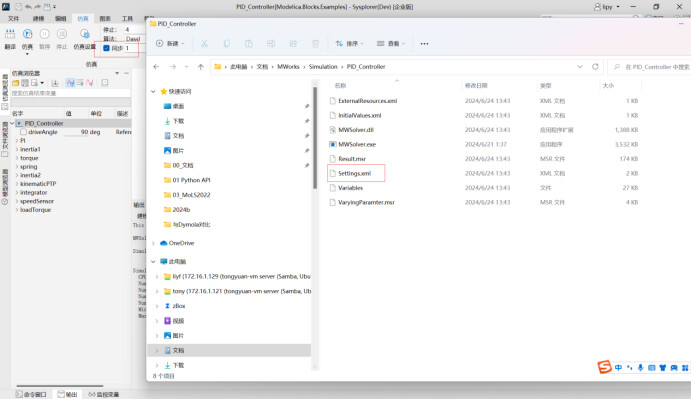Open the 文件 menu in Sysplorer
The height and width of the screenshot is (399, 691).
[14, 19]
